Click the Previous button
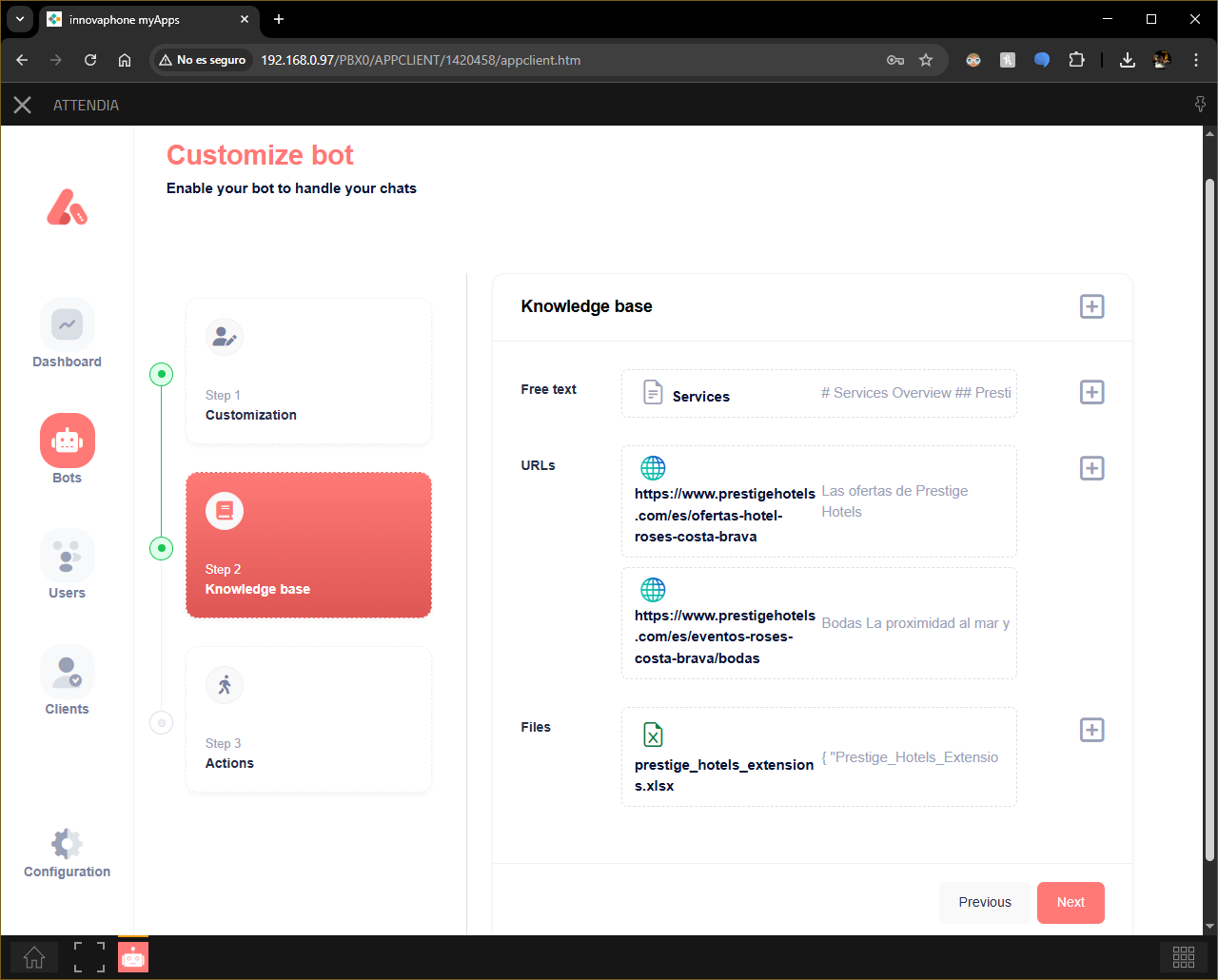 coord(985,903)
